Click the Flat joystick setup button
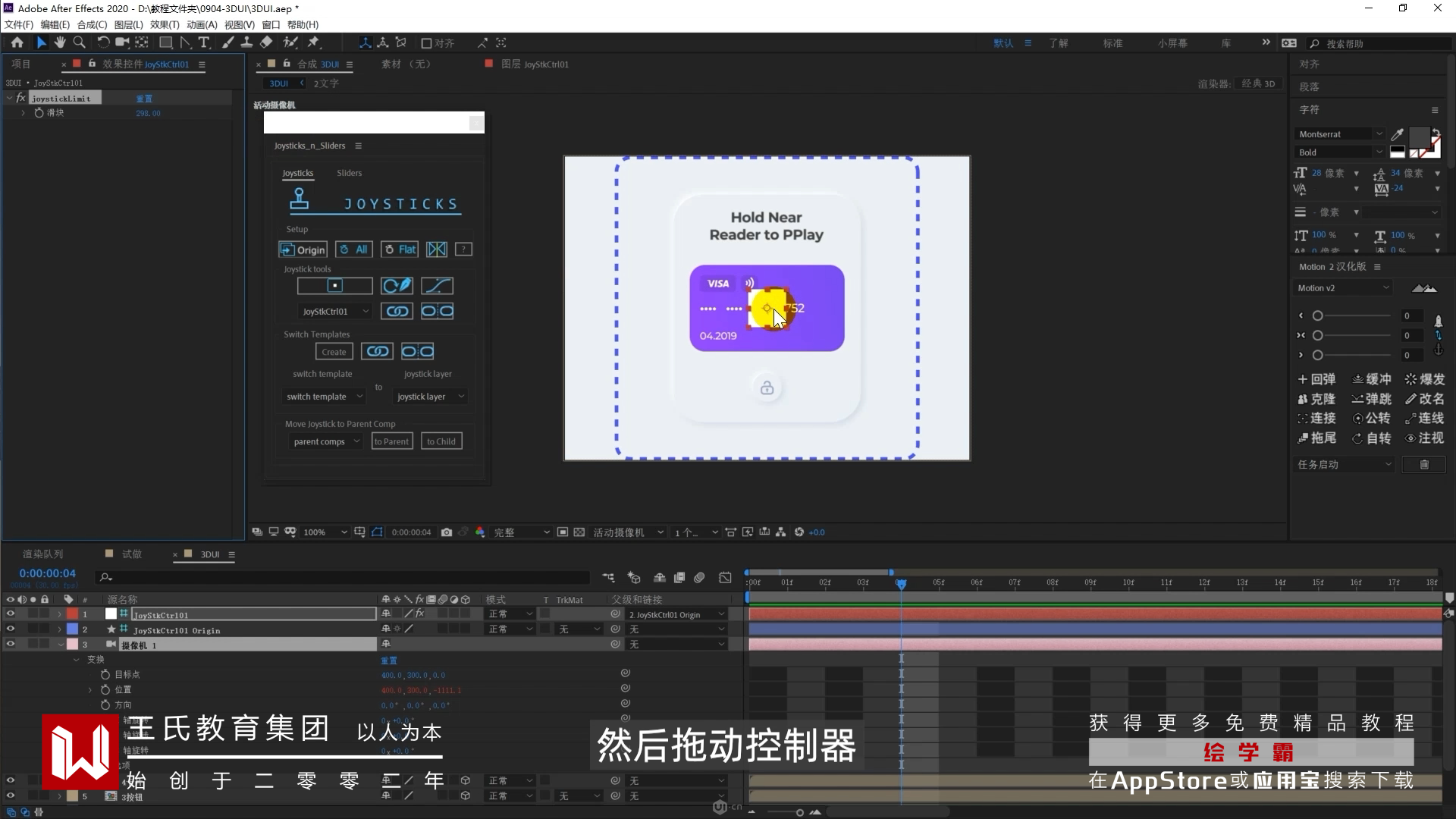This screenshot has width=1456, height=819. [x=400, y=249]
